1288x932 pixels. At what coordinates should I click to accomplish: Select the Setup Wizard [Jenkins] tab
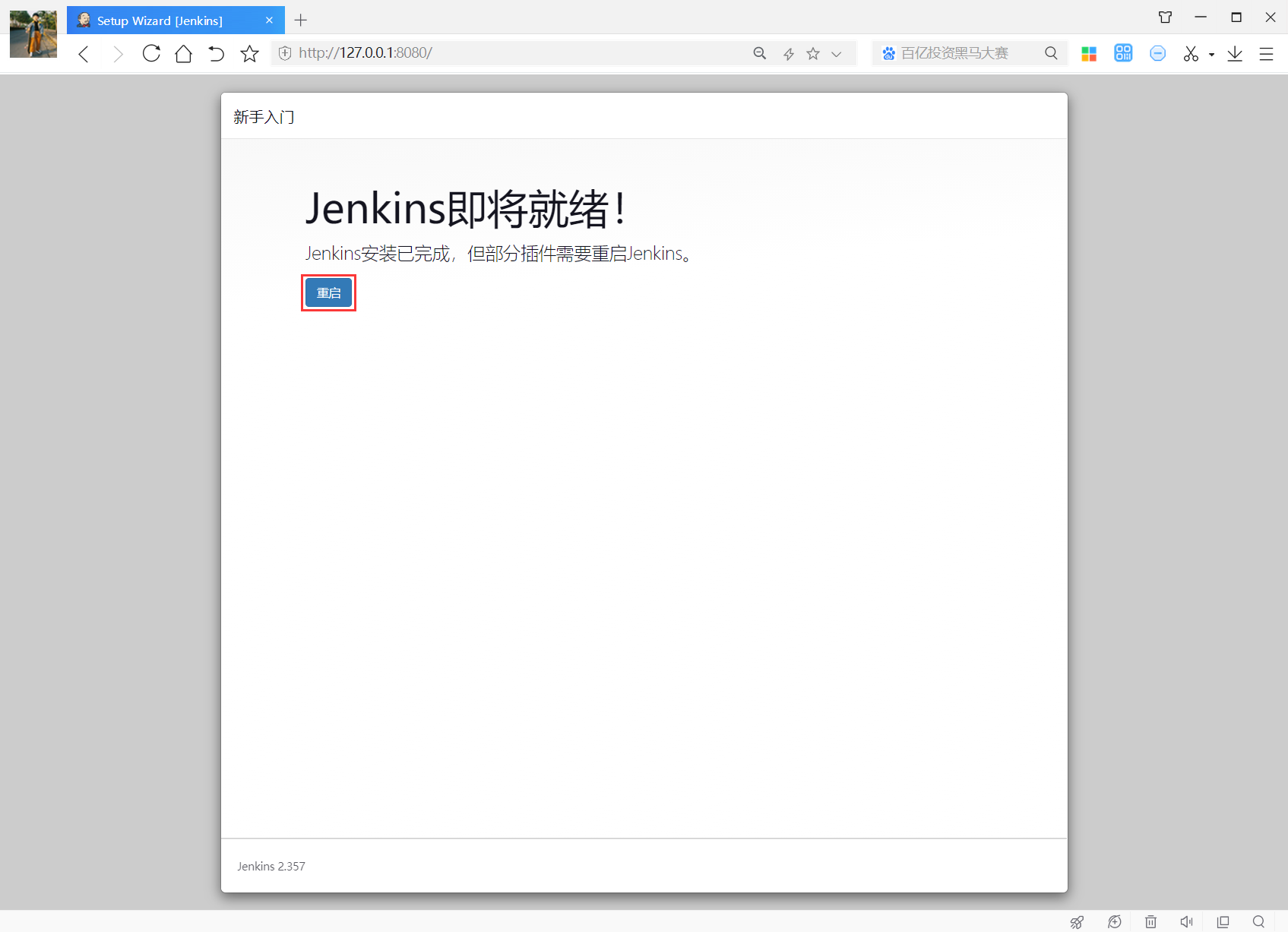pos(175,21)
